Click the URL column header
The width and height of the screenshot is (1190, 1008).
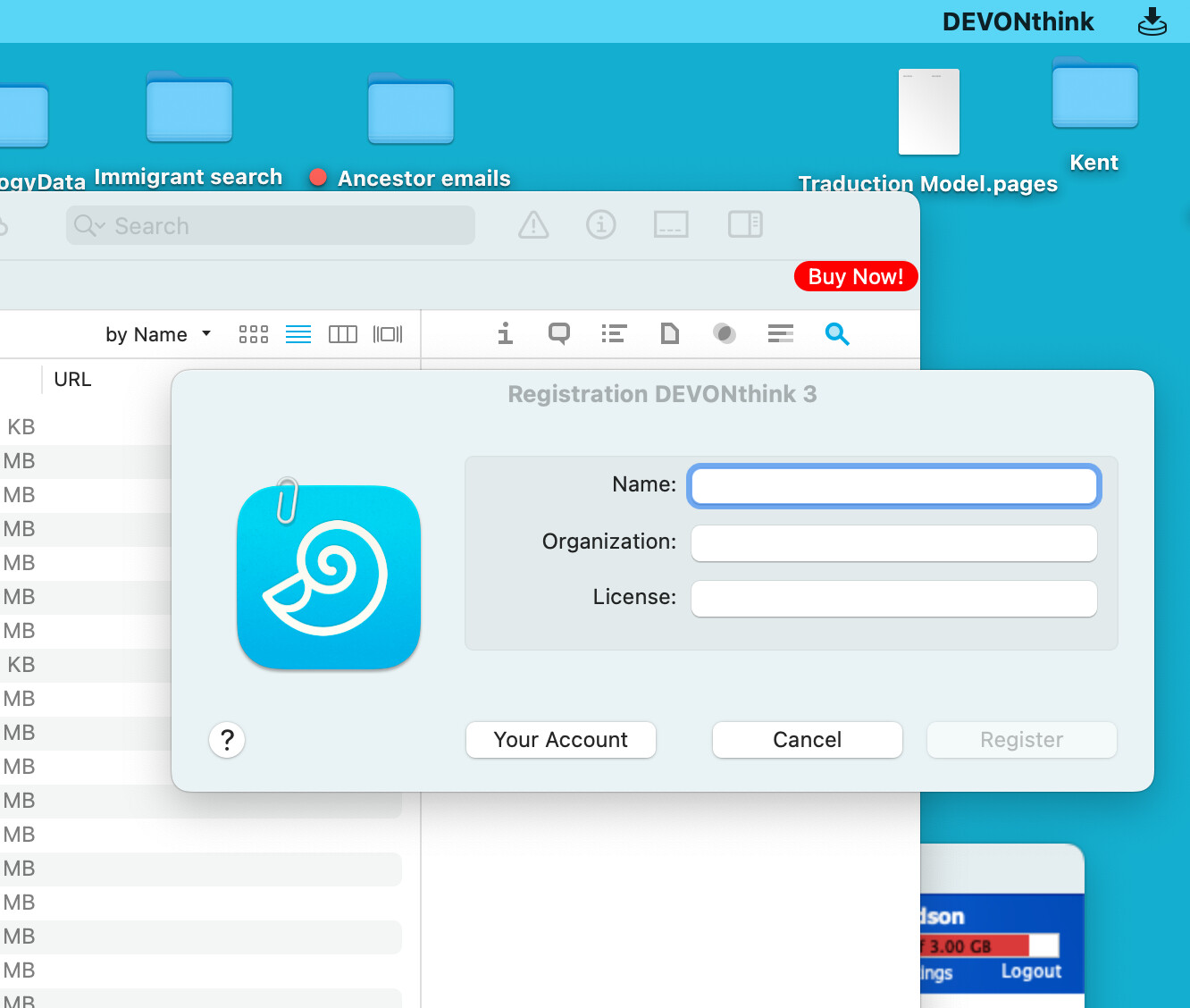coord(73,379)
